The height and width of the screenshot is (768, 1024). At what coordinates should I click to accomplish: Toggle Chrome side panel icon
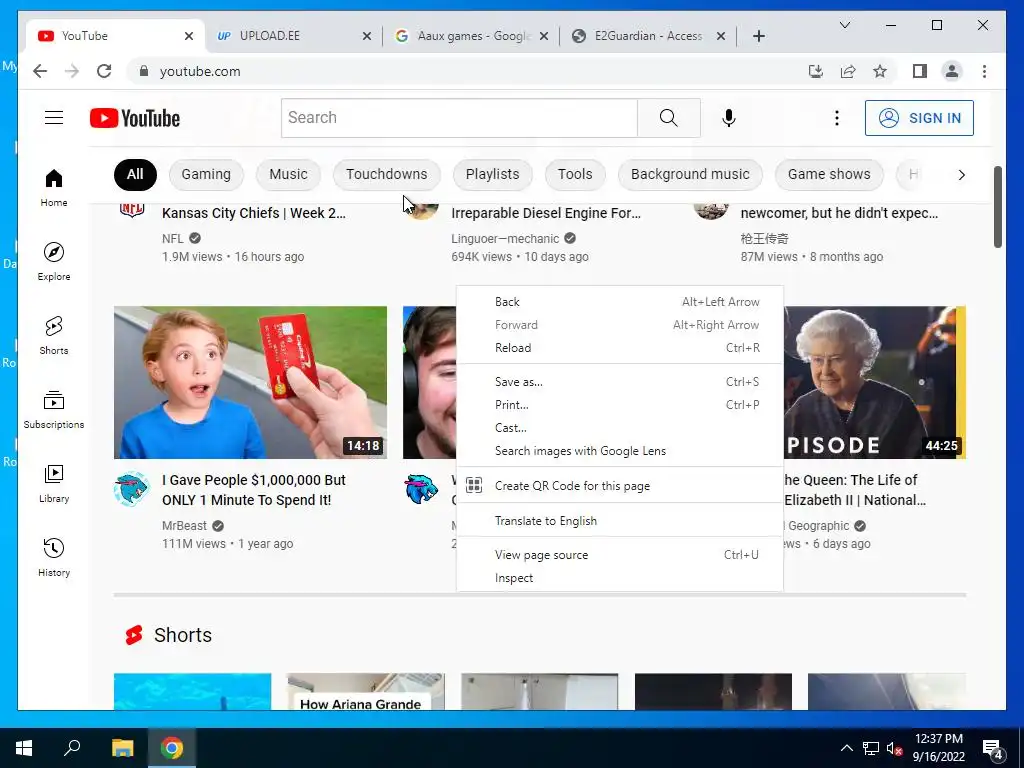(920, 71)
